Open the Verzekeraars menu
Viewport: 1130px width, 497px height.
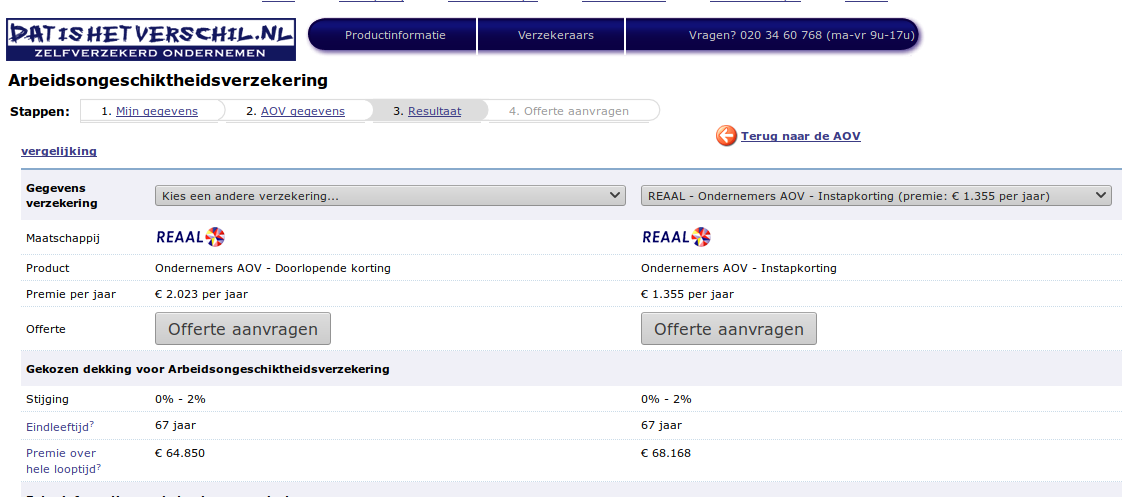[556, 35]
